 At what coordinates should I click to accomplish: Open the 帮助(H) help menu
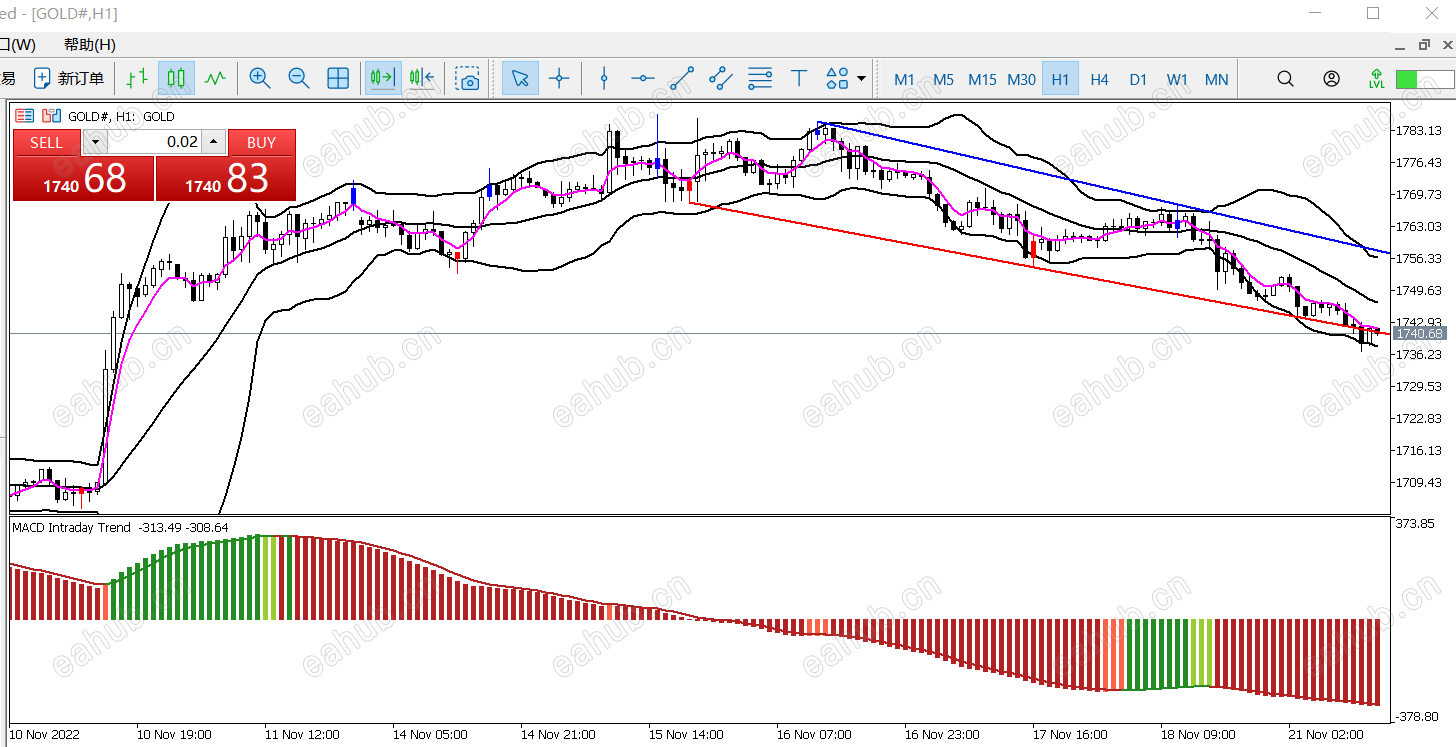pos(89,45)
